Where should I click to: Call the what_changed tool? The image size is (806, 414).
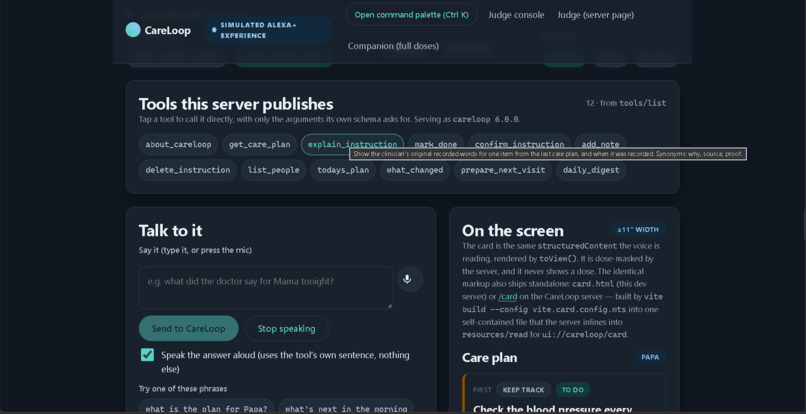click(x=415, y=170)
